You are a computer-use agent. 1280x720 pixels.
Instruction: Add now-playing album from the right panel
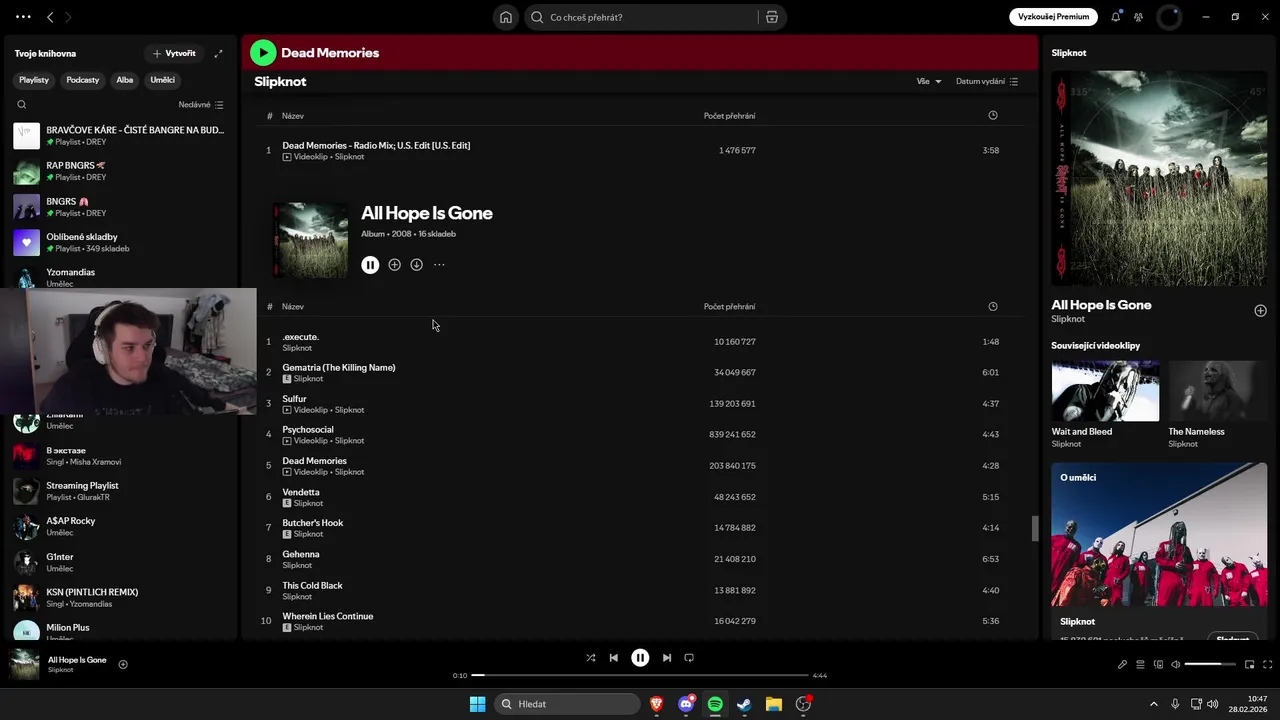point(1260,311)
